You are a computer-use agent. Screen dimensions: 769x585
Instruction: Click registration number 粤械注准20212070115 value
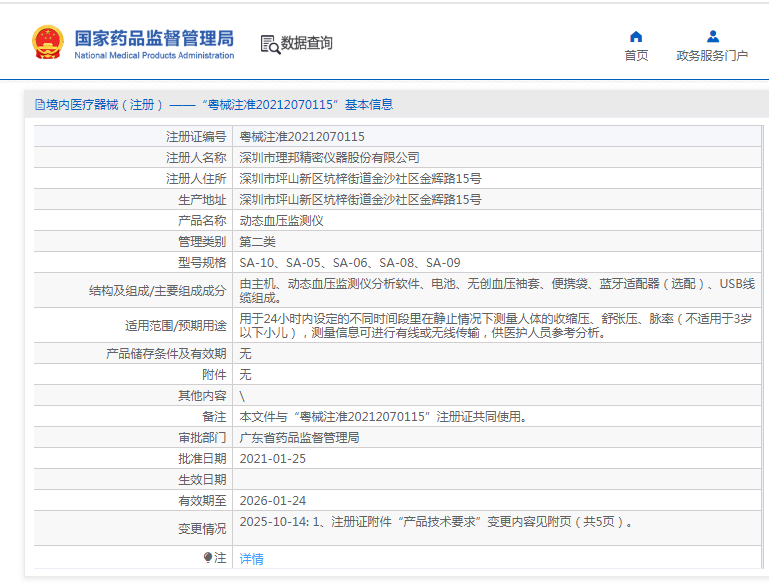coord(302,137)
